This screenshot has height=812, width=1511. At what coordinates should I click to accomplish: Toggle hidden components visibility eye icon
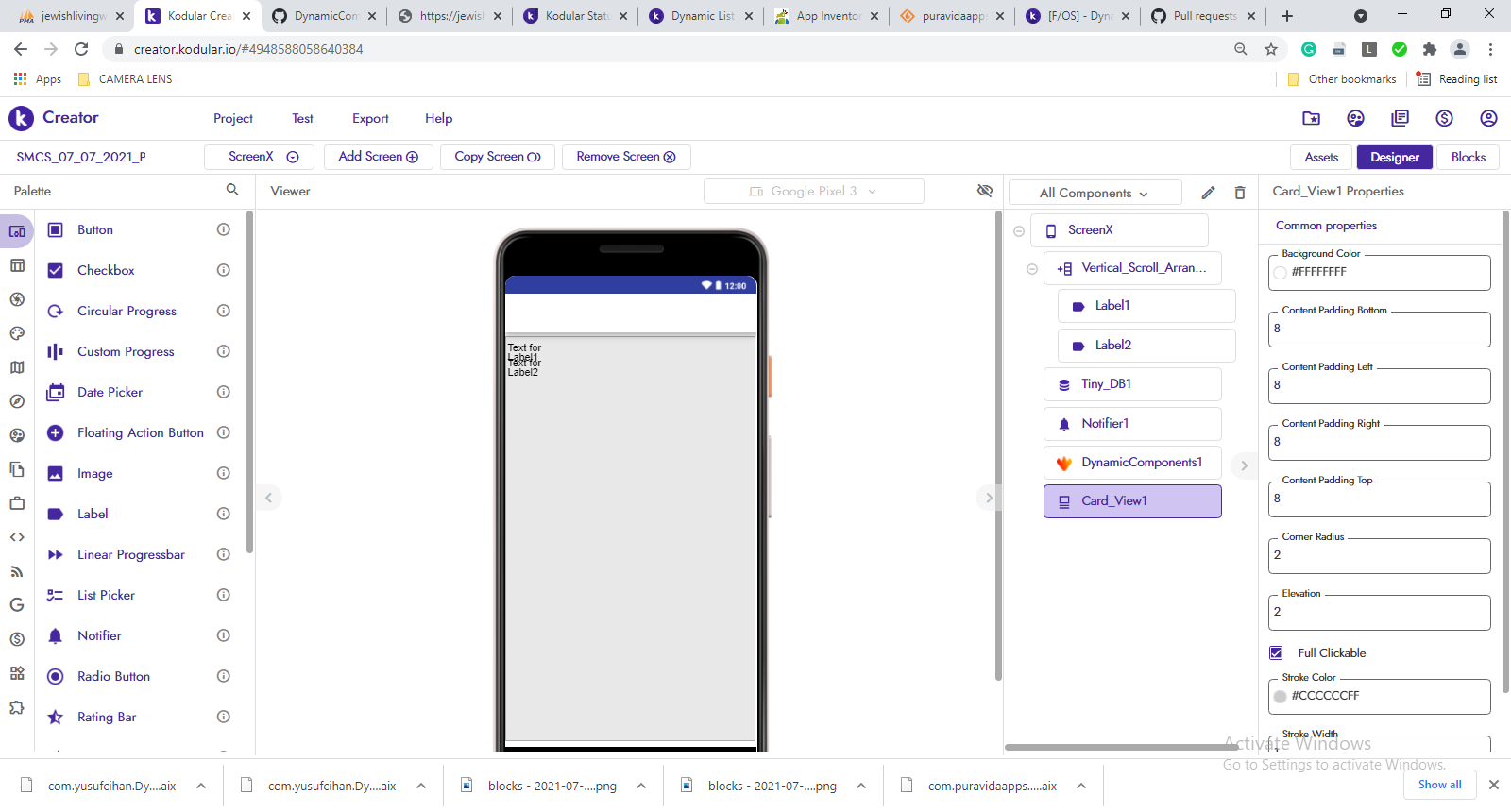point(985,191)
